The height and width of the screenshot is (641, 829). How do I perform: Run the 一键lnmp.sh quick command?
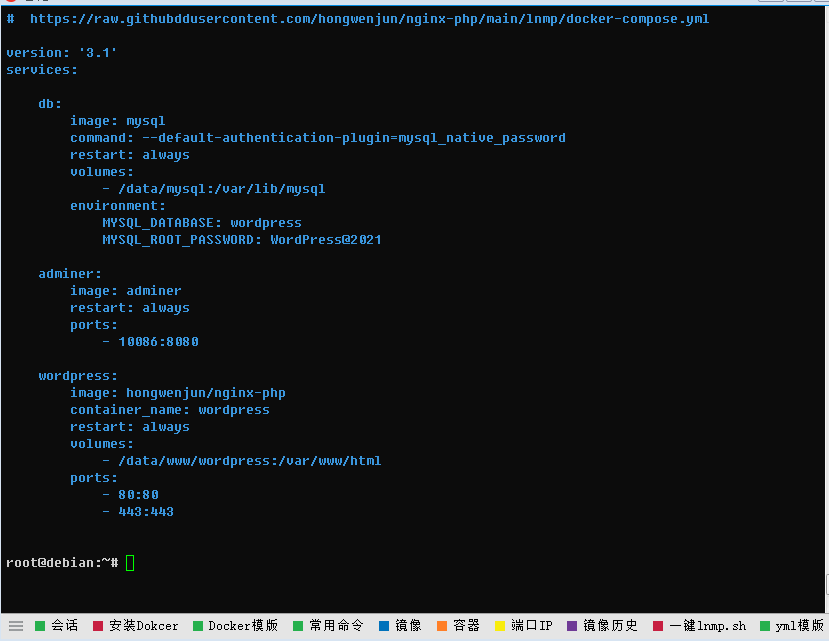click(700, 626)
